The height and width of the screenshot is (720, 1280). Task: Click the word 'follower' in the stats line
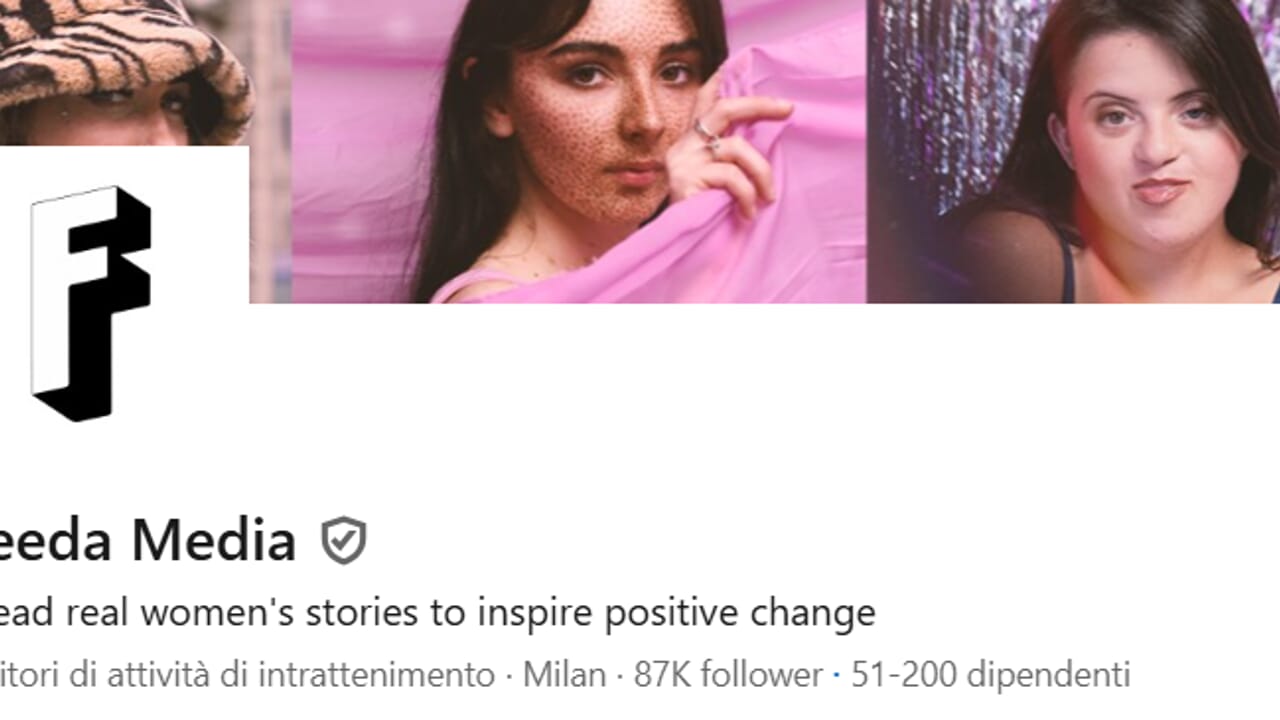(x=761, y=675)
